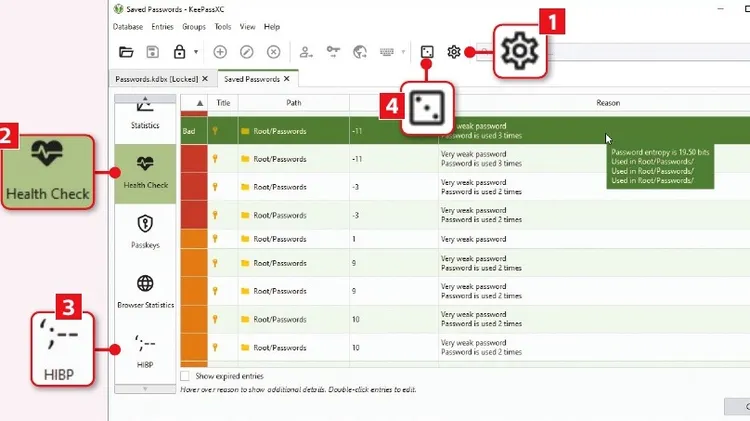Click the key icon in the score 1 row
750x421 pixels.
pyautogui.click(x=215, y=239)
